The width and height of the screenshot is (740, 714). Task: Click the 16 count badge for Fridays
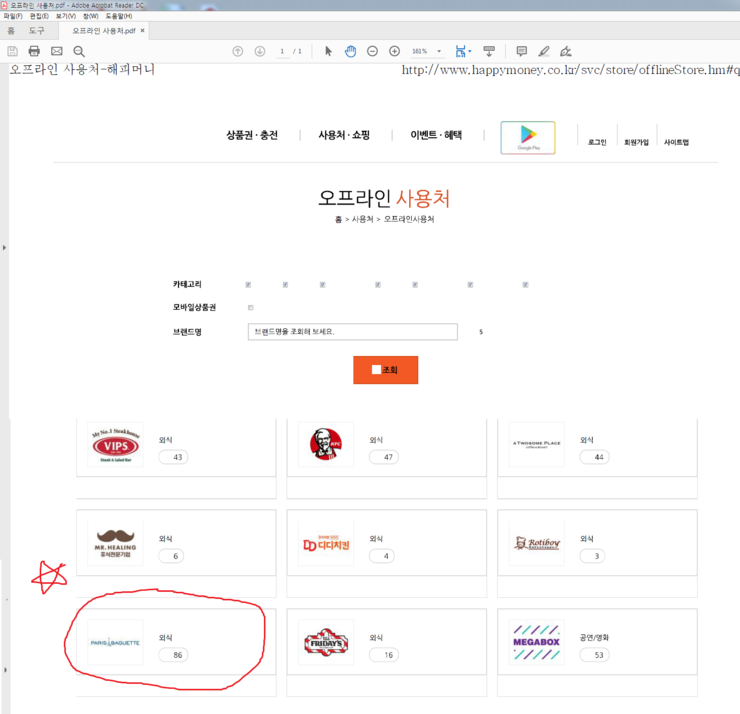(x=384, y=655)
